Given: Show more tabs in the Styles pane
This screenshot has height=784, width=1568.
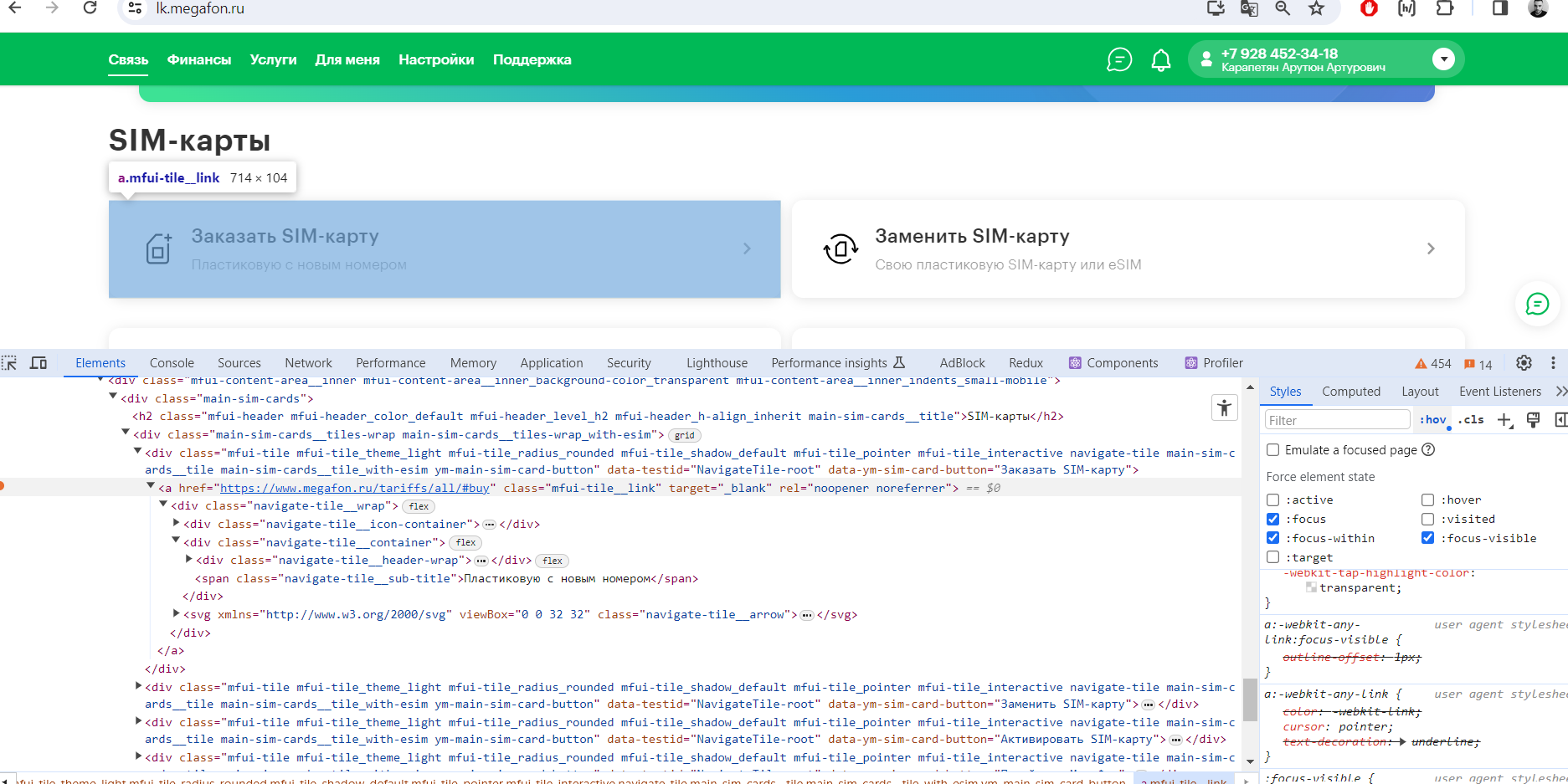Looking at the screenshot, I should point(1561,392).
